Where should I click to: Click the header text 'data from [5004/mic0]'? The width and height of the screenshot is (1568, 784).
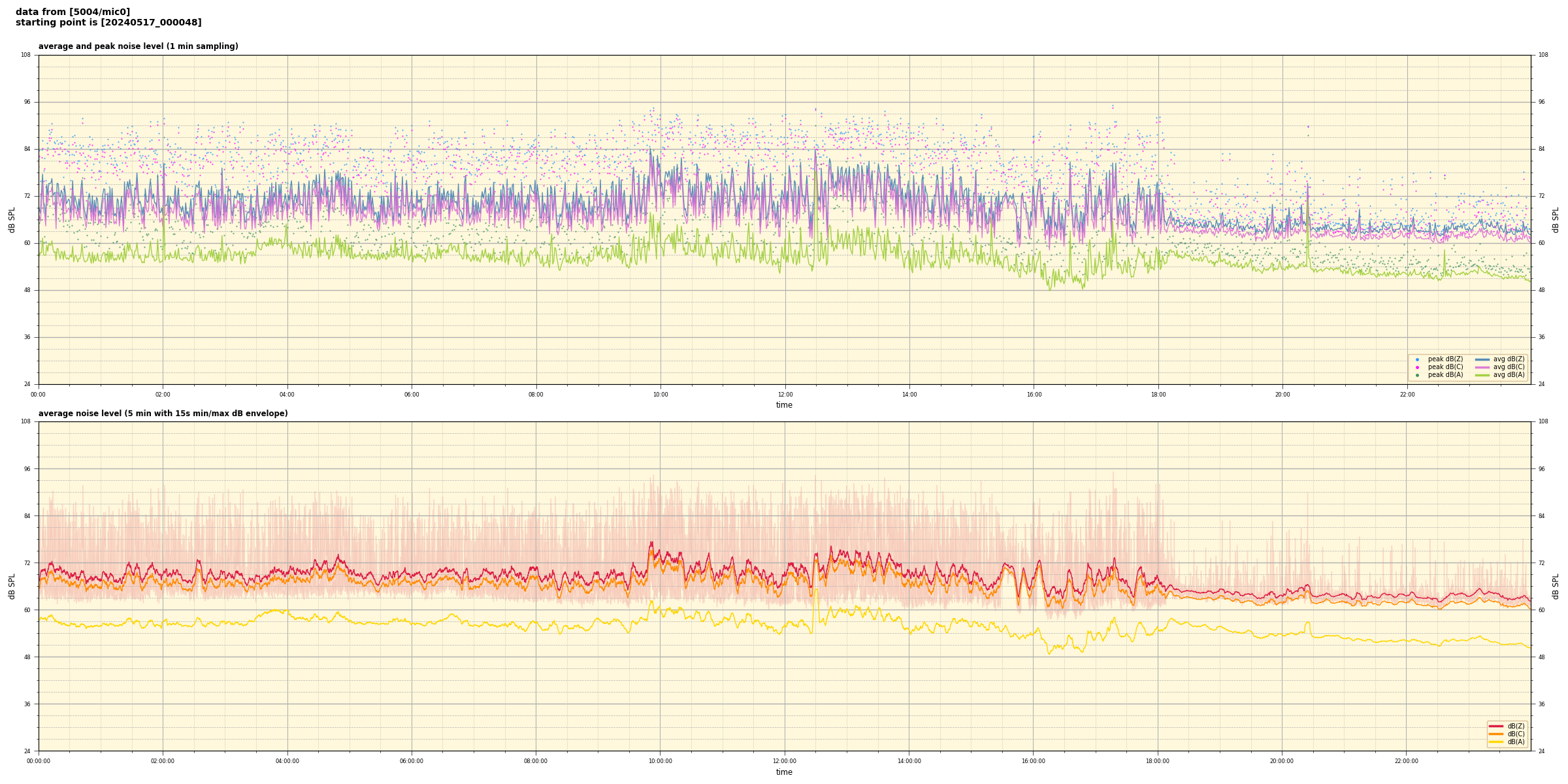(x=73, y=12)
